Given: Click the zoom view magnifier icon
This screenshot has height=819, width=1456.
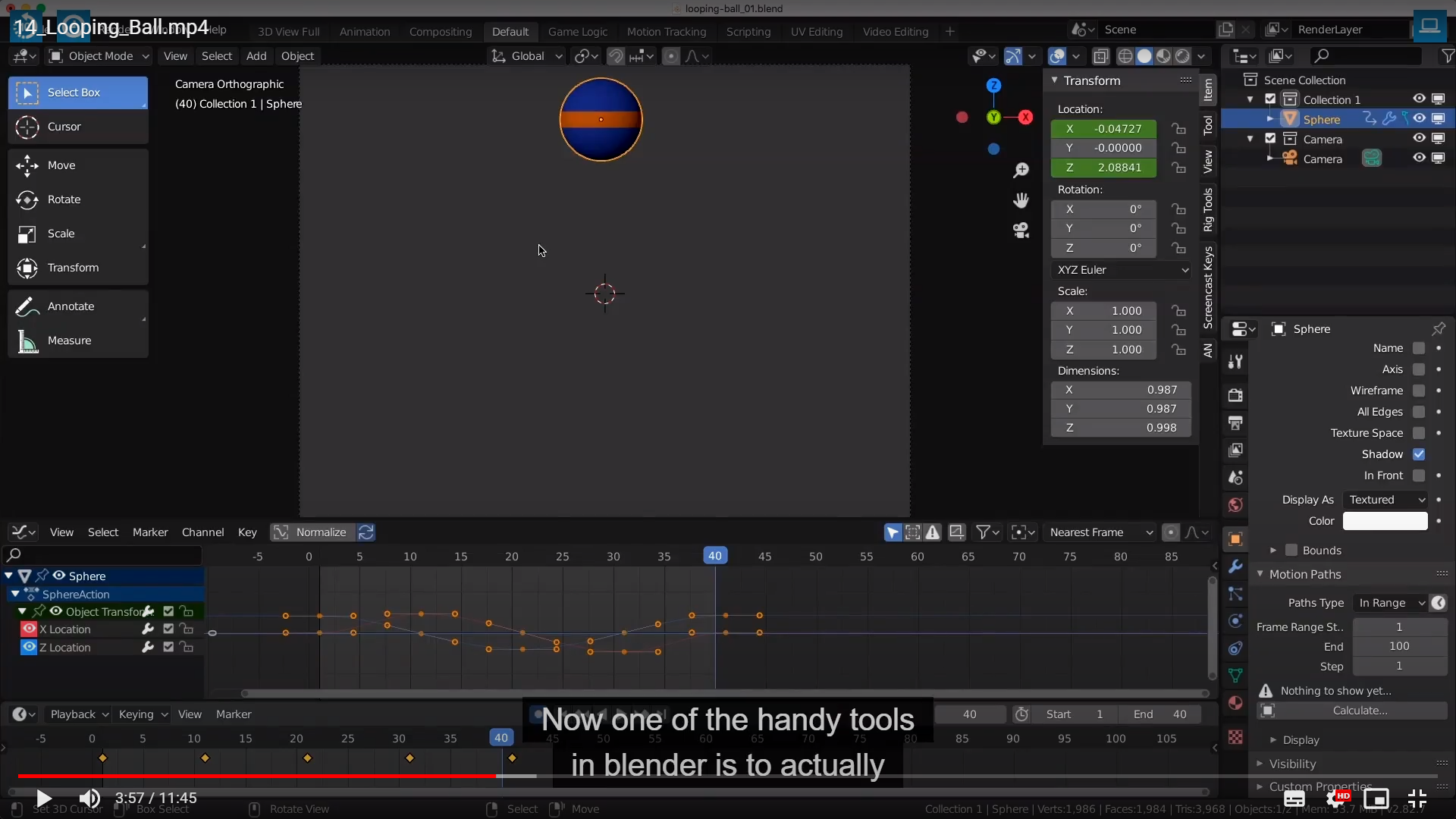Looking at the screenshot, I should coord(1021,170).
